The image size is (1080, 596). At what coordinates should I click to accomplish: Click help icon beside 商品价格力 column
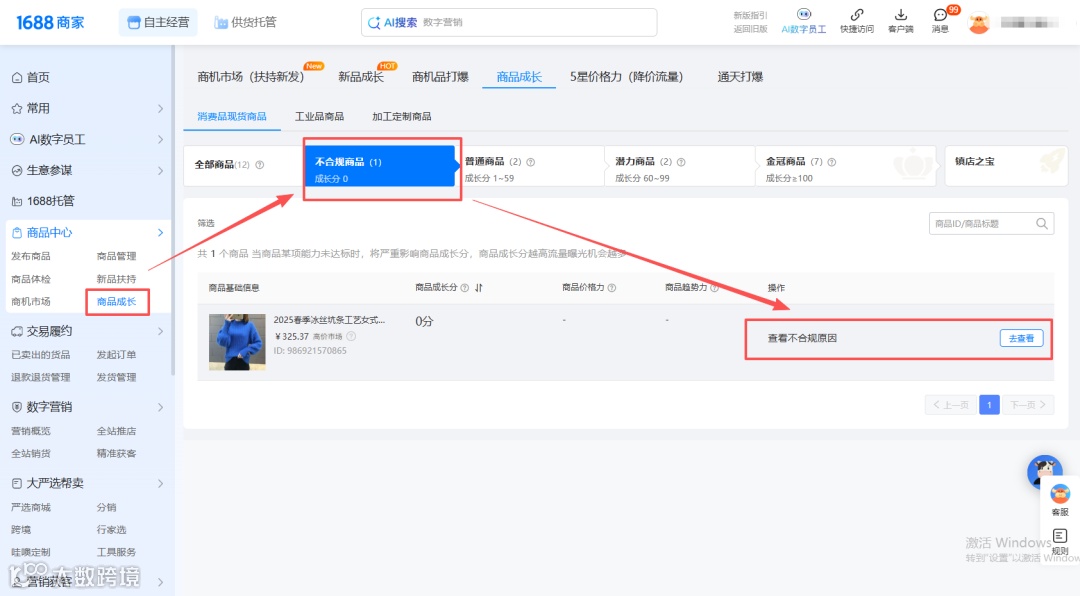(612, 288)
